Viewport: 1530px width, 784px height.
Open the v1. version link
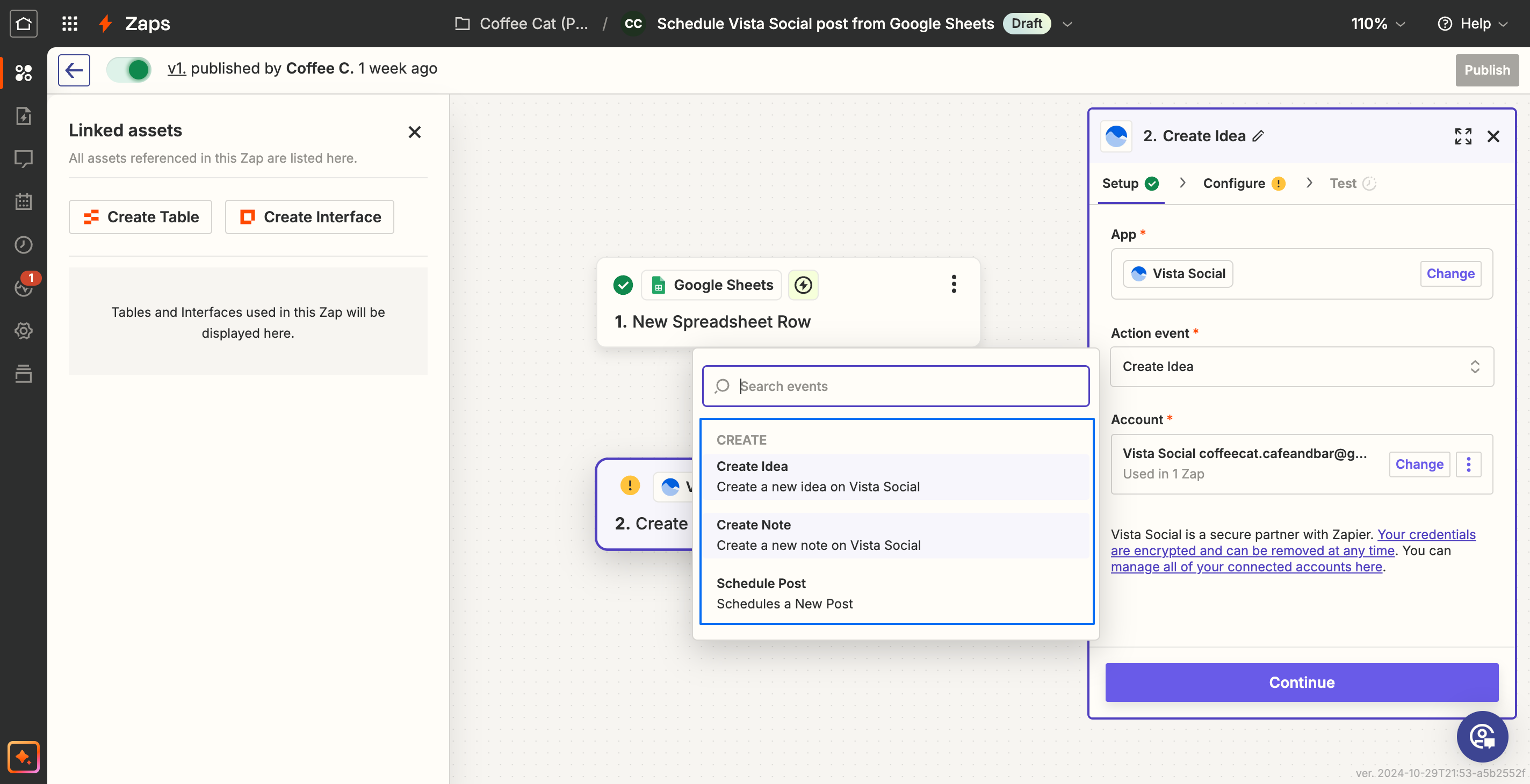click(x=176, y=68)
